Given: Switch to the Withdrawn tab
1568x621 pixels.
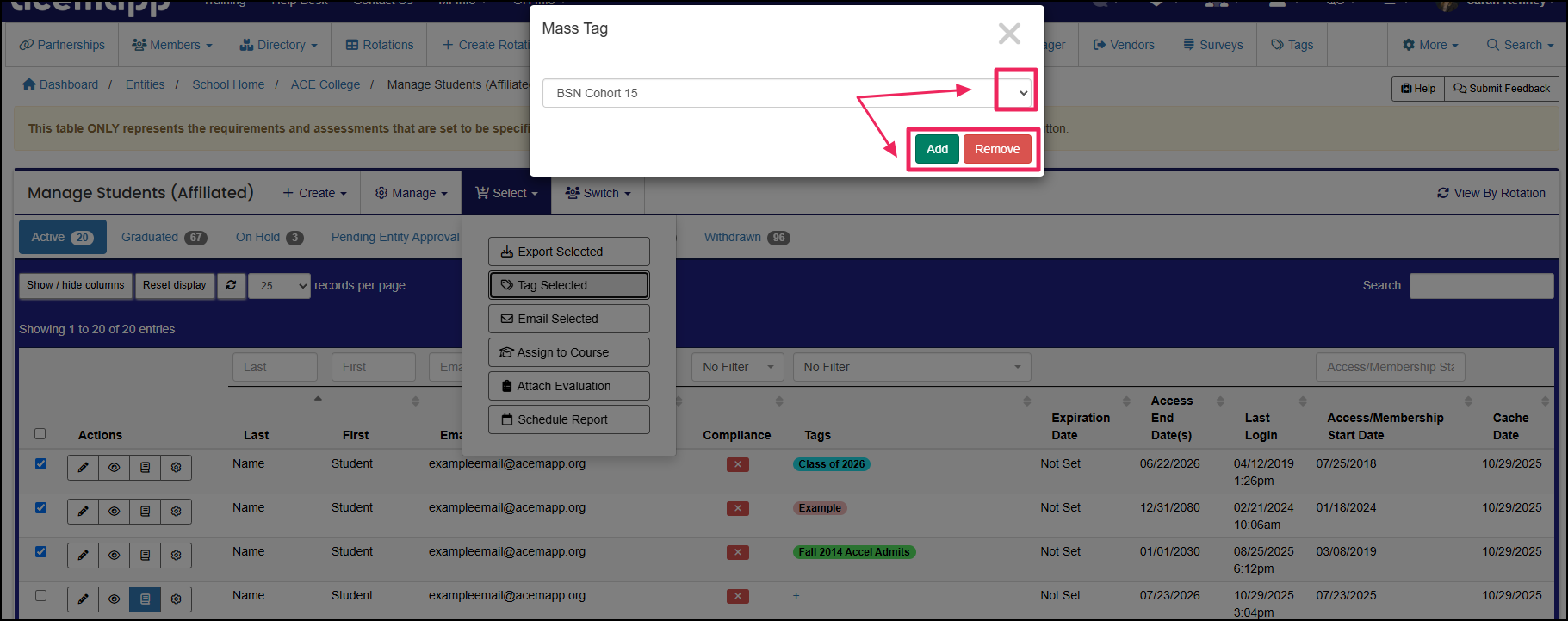Looking at the screenshot, I should [747, 237].
